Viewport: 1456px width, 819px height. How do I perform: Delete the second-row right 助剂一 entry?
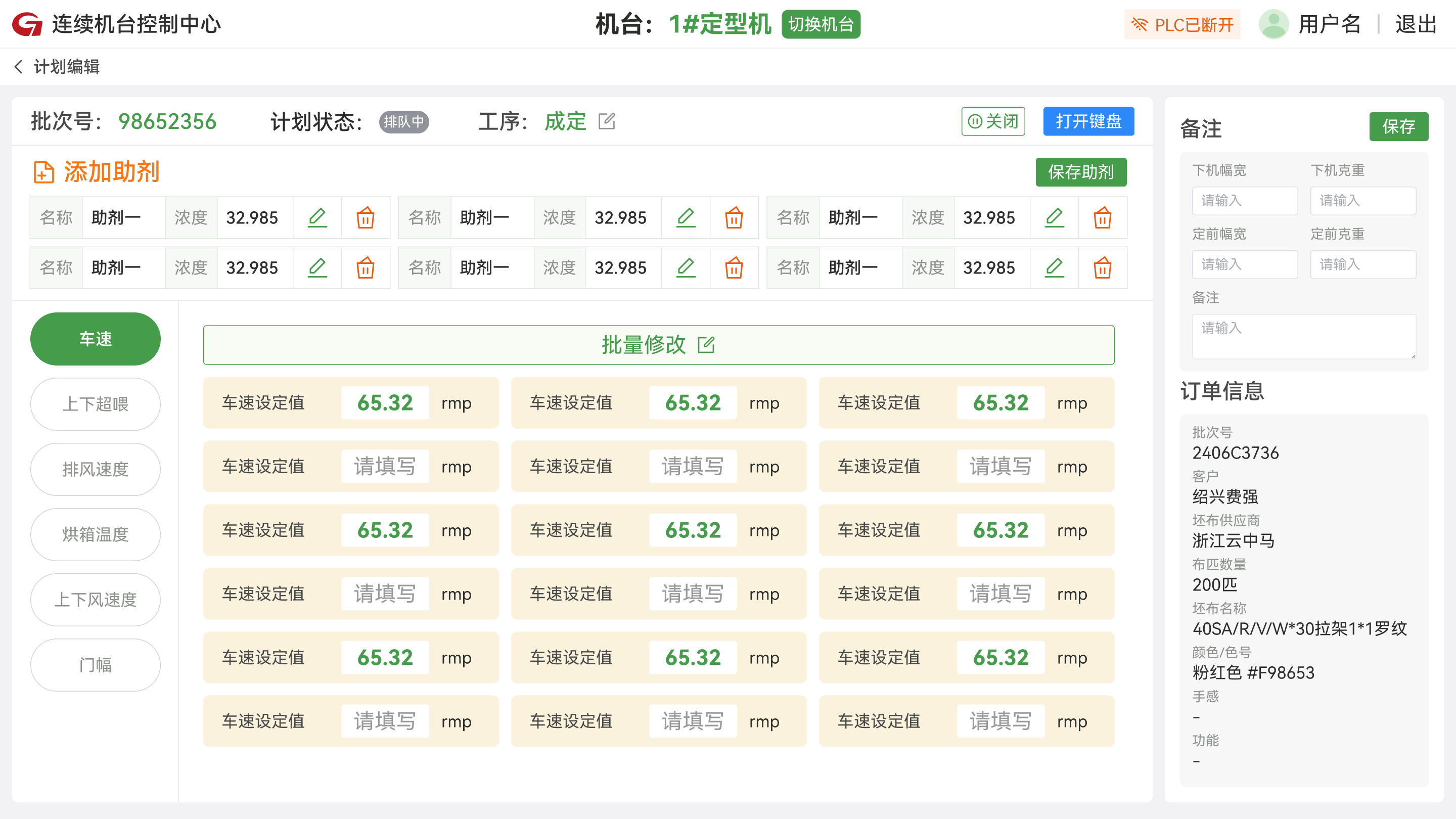click(1103, 267)
